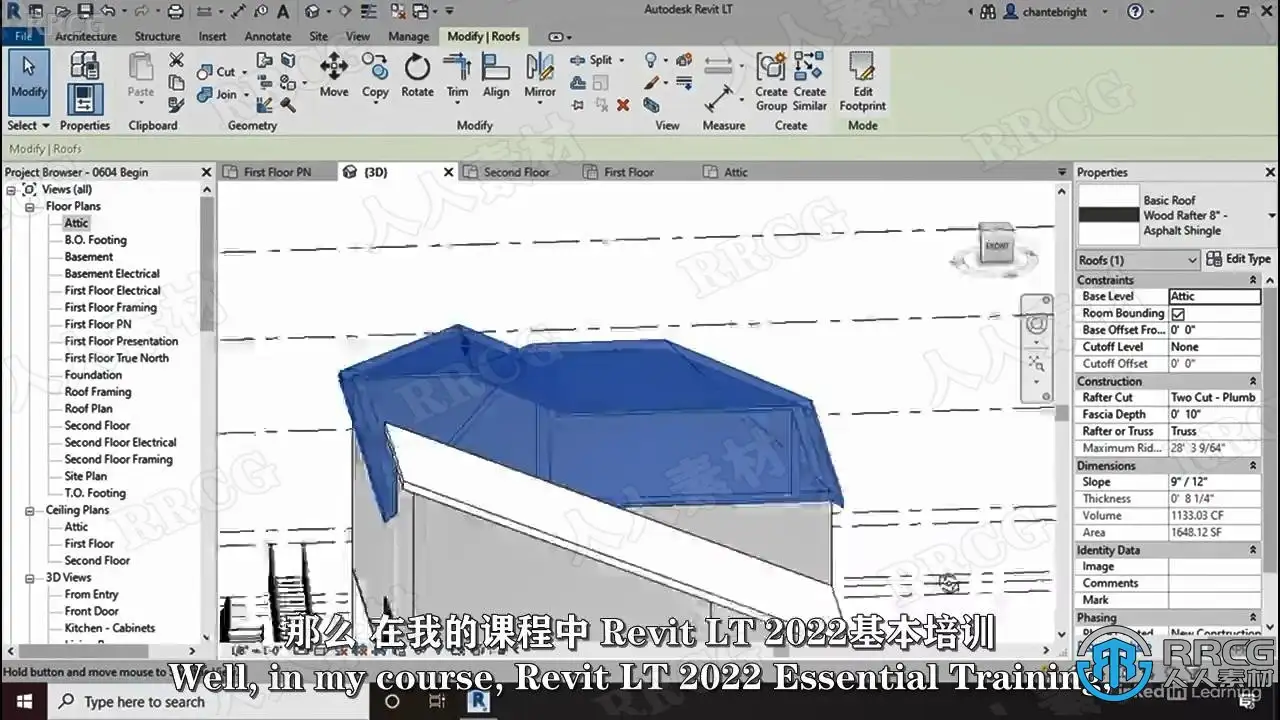Click Create Group

771,82
